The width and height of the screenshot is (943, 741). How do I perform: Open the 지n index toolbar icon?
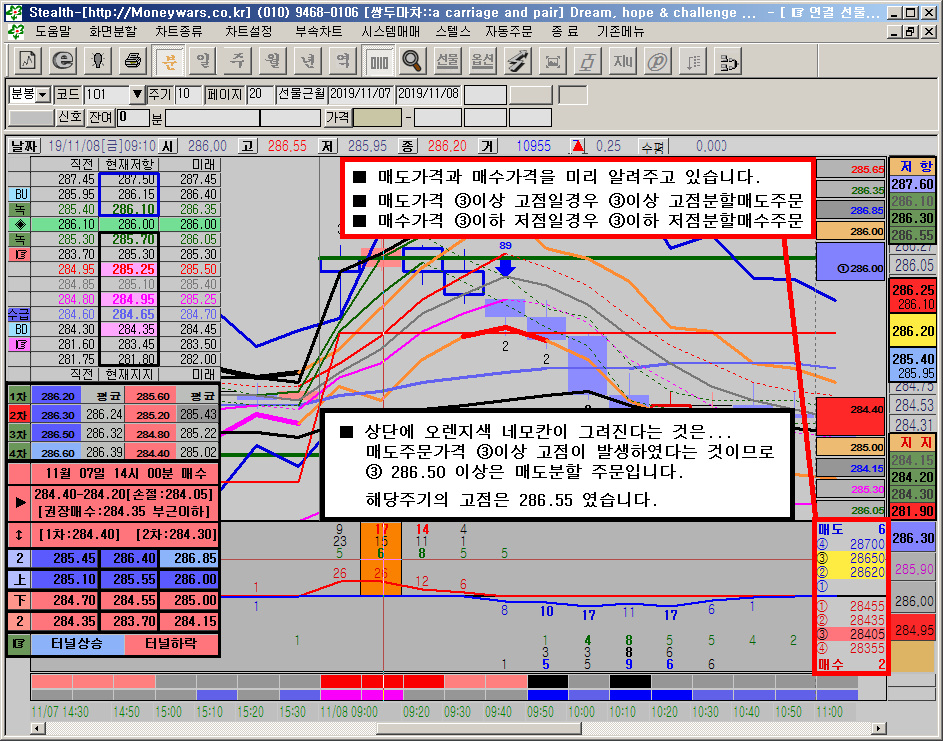pos(622,61)
